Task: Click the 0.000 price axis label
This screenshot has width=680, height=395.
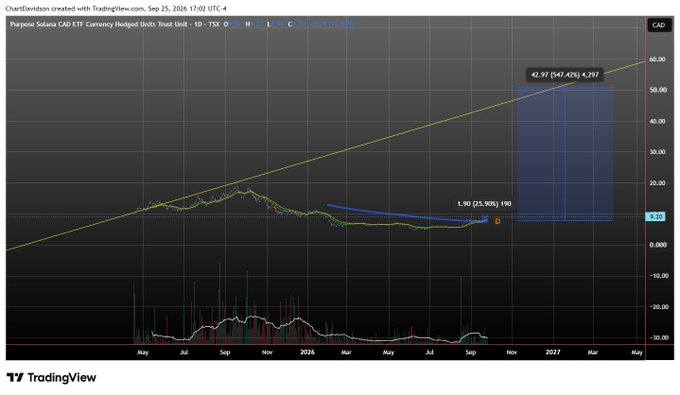Action: 657,245
